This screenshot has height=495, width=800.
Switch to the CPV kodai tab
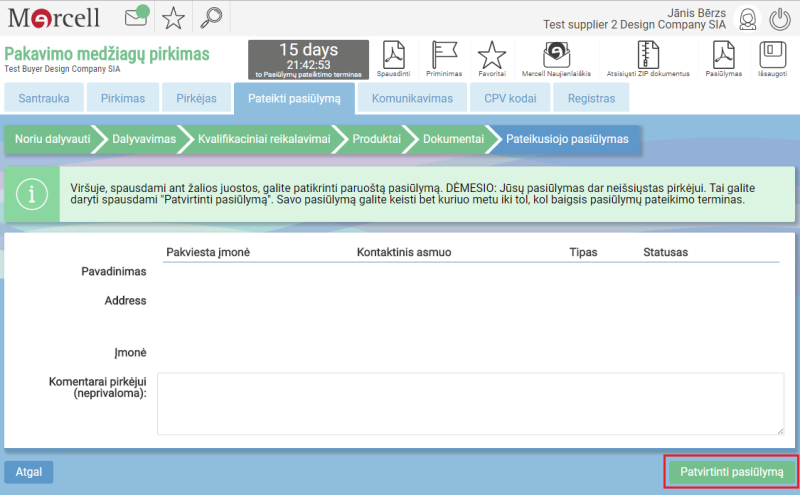(510, 98)
